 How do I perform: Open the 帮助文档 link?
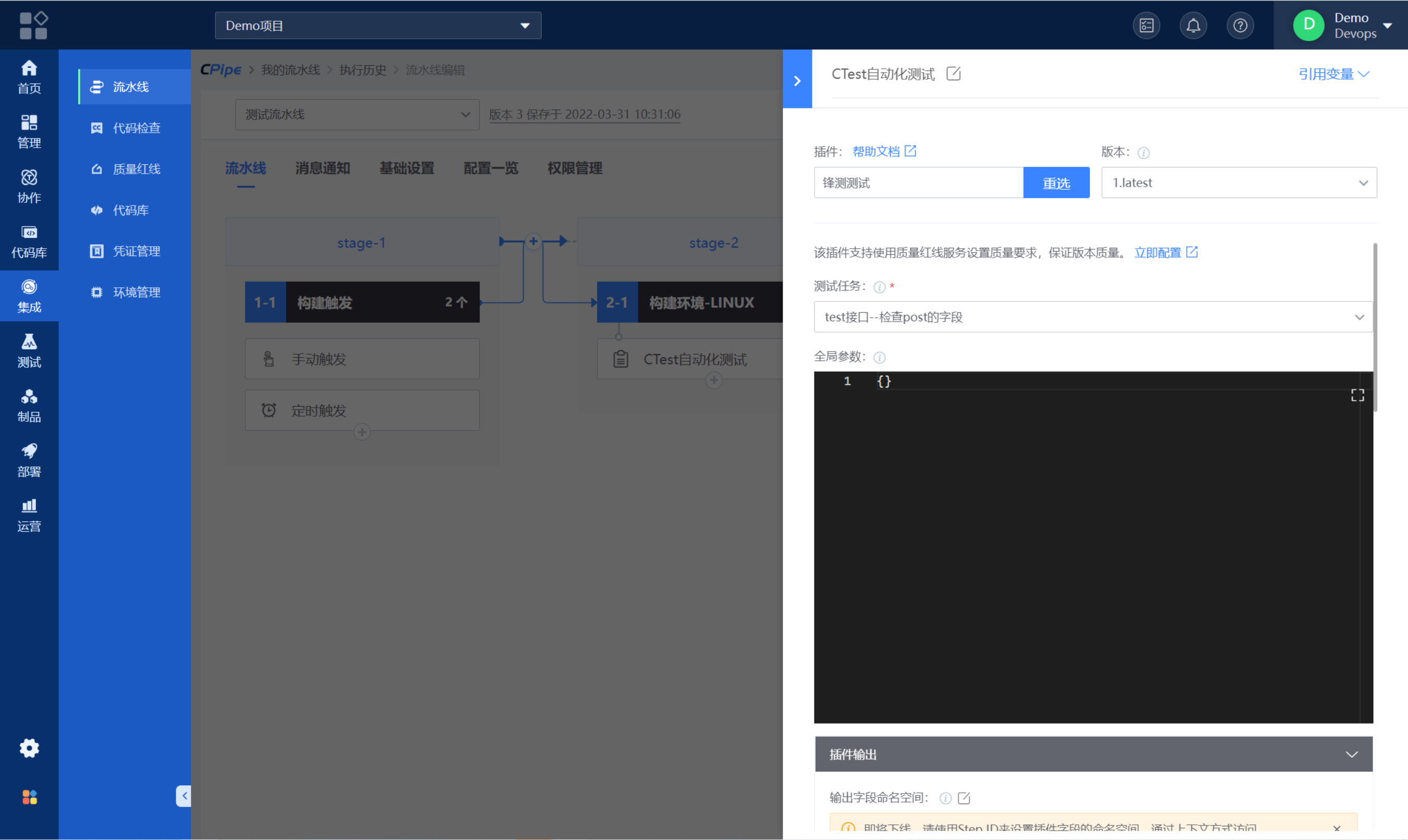pyautogui.click(x=878, y=151)
